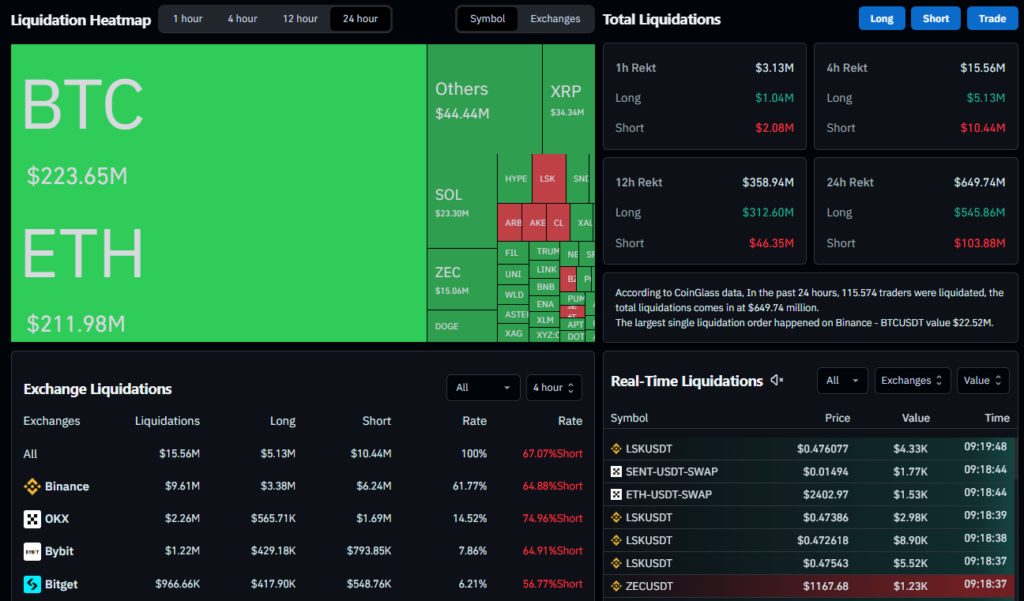The width and height of the screenshot is (1024, 601).
Task: Open the All dropdown in Exchange Liquidations
Action: (483, 387)
